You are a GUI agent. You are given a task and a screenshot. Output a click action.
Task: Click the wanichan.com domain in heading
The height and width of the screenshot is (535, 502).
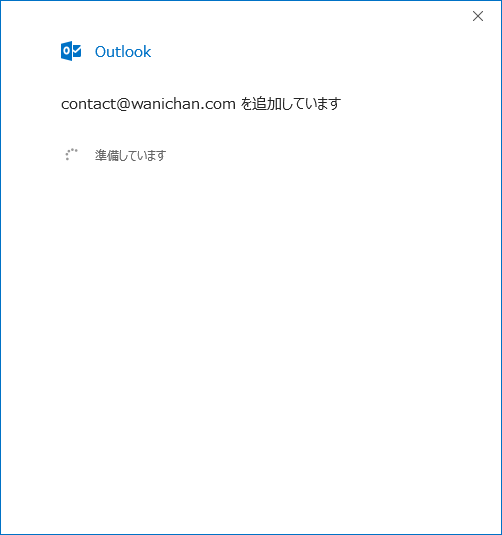click(184, 104)
